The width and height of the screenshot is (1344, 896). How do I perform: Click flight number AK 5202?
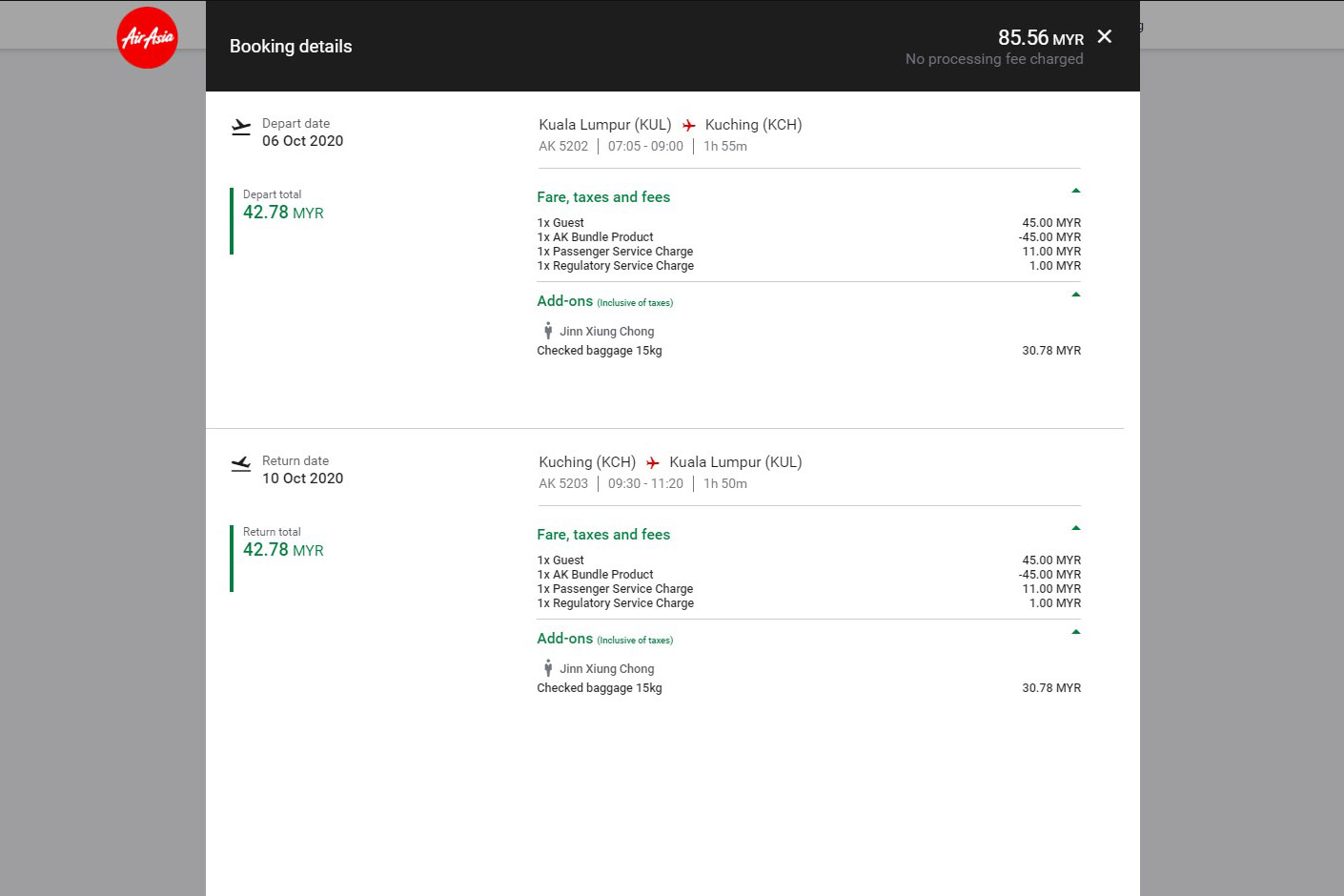coord(563,147)
